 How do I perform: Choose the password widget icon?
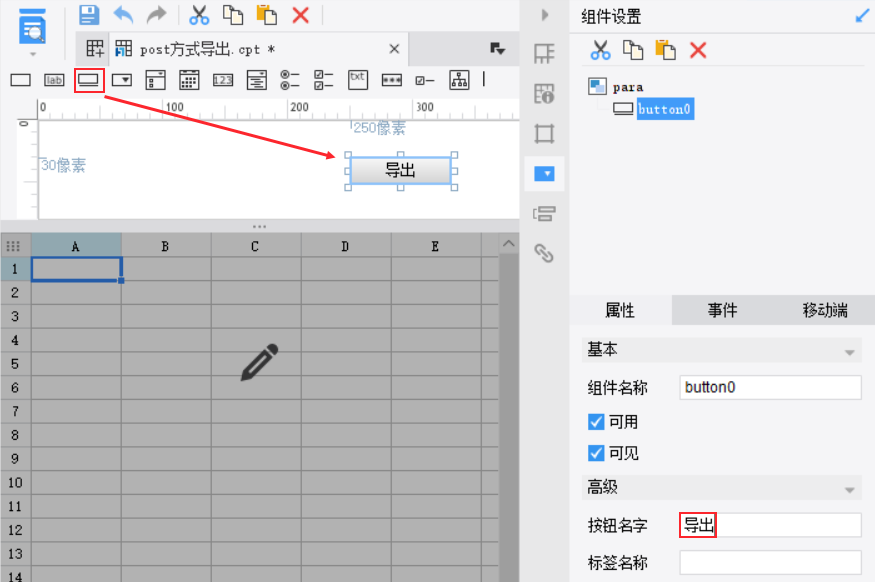click(x=392, y=80)
